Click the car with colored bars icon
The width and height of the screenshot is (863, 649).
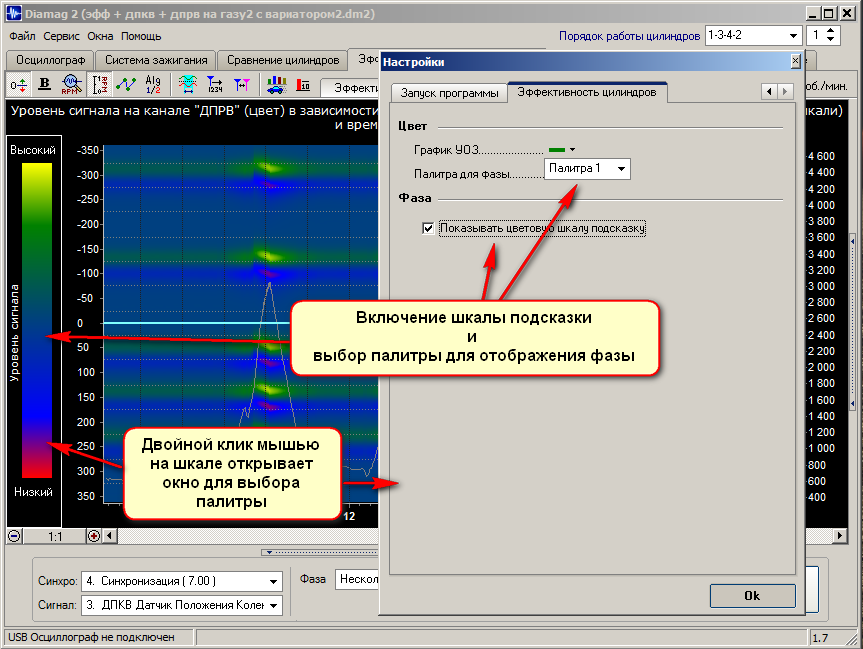[x=276, y=85]
